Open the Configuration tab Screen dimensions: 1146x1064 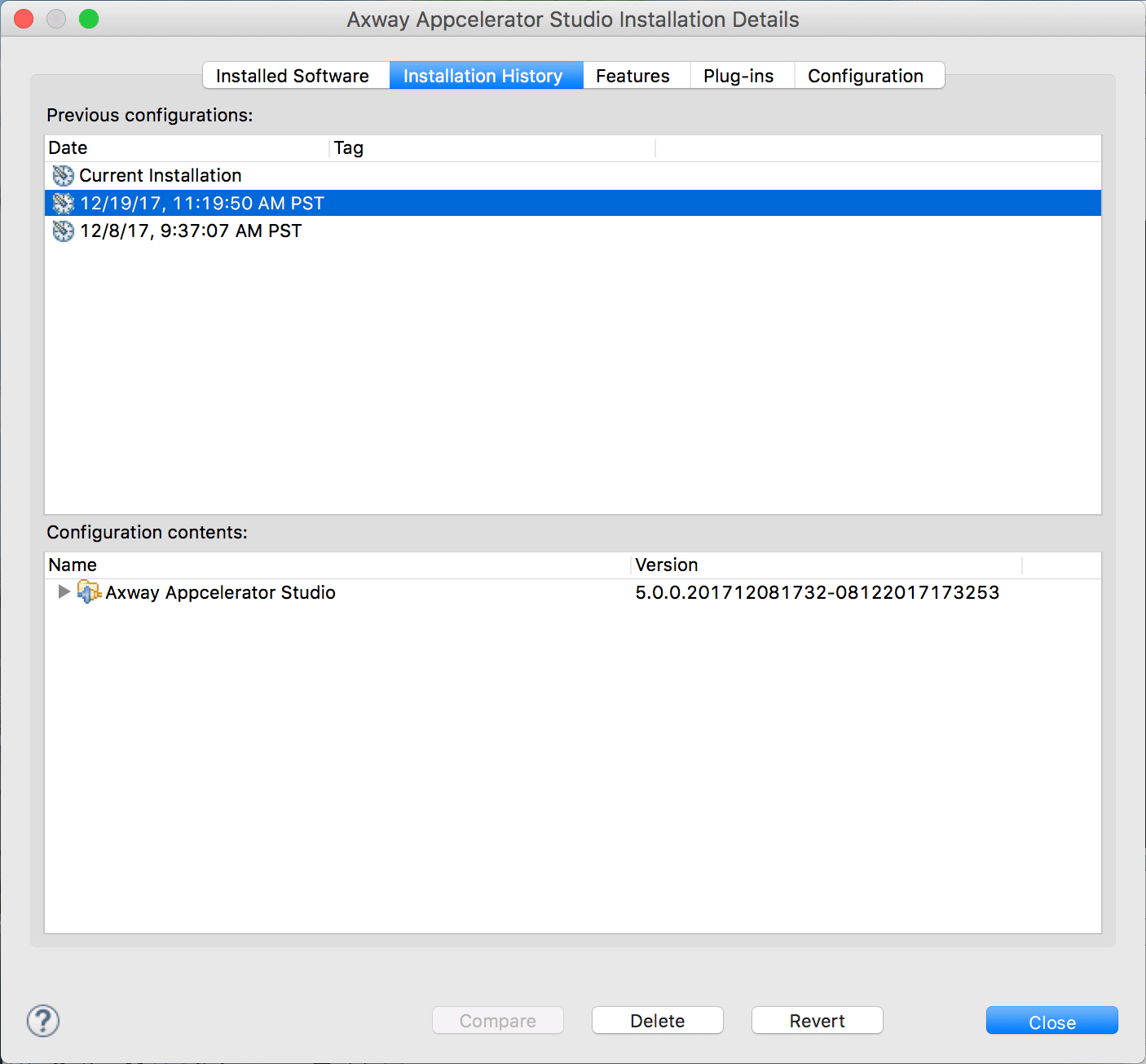(869, 76)
